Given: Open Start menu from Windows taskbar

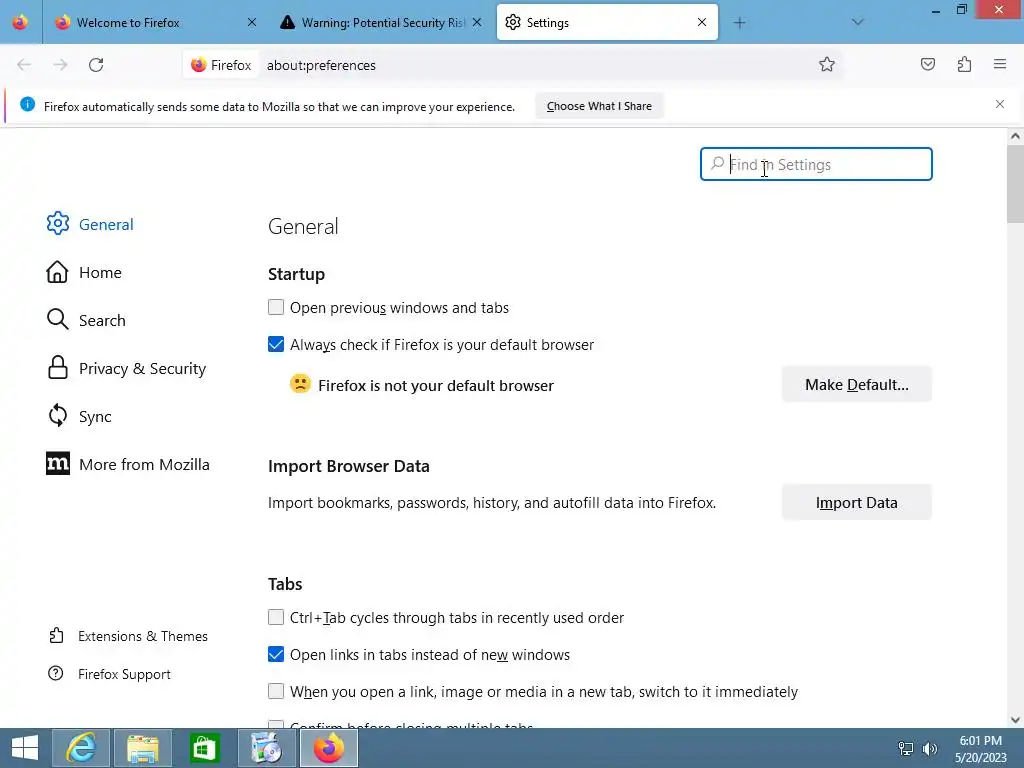Looking at the screenshot, I should click(25, 748).
